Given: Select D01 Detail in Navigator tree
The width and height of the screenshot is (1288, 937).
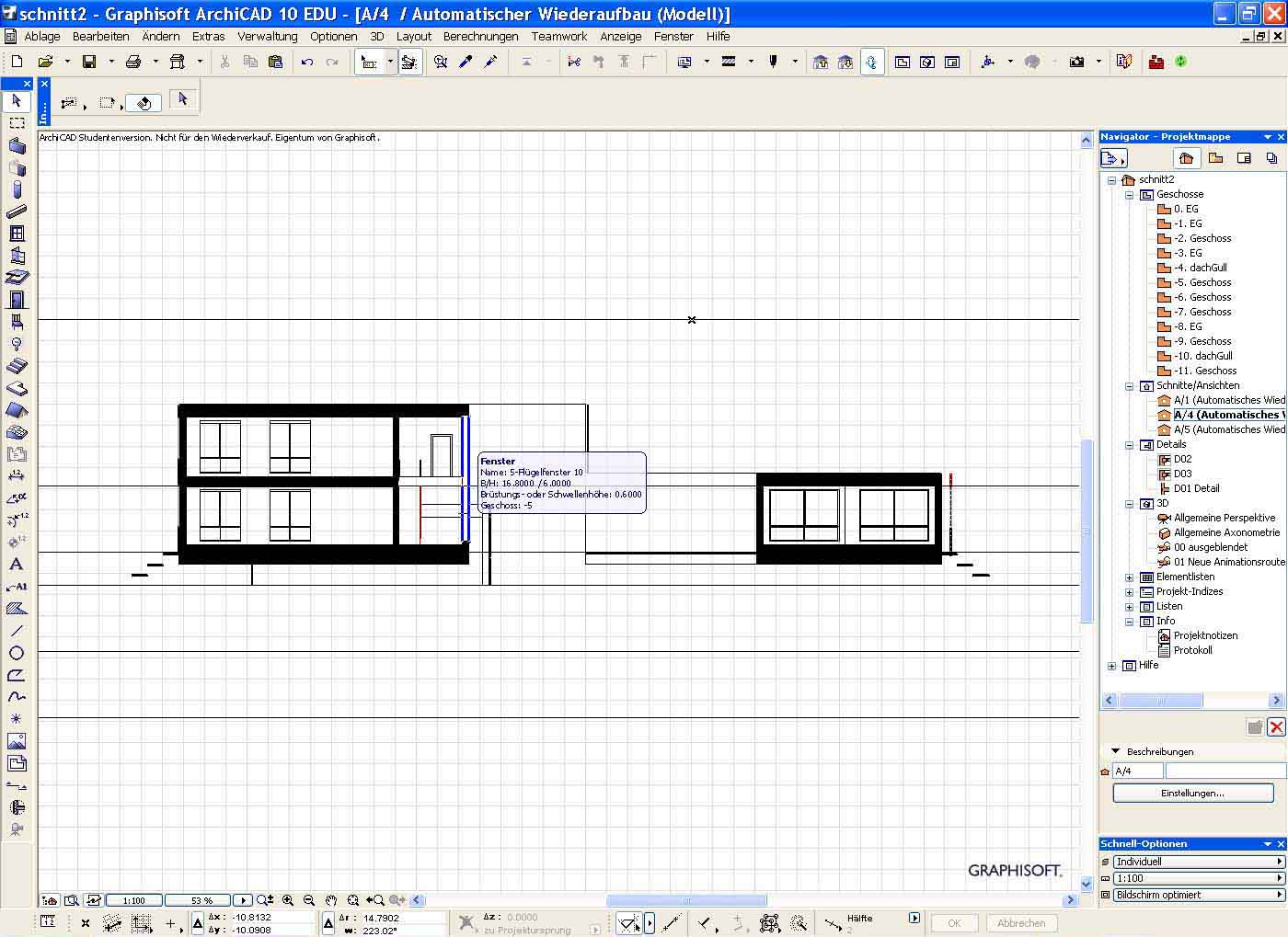Looking at the screenshot, I should (x=1197, y=488).
